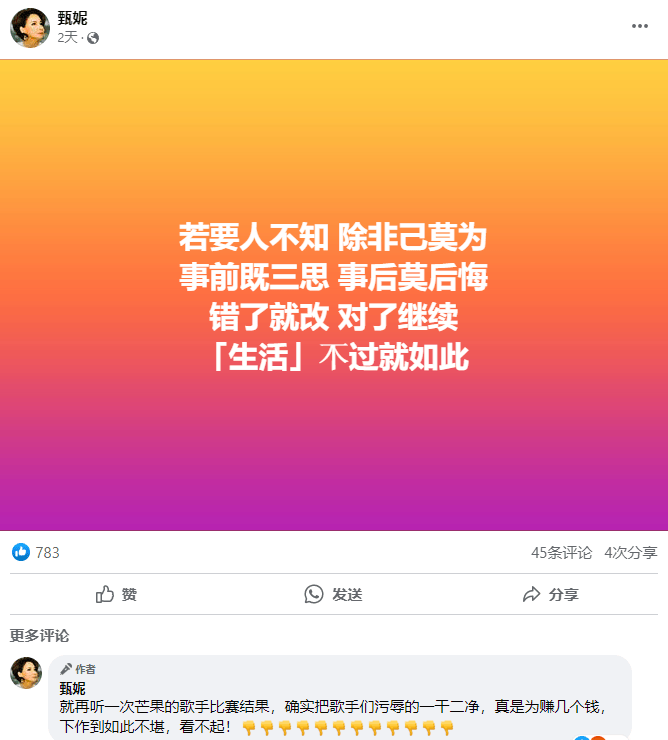Click the commenter avatar beside the comment
This screenshot has height=740, width=668.
(x=26, y=673)
